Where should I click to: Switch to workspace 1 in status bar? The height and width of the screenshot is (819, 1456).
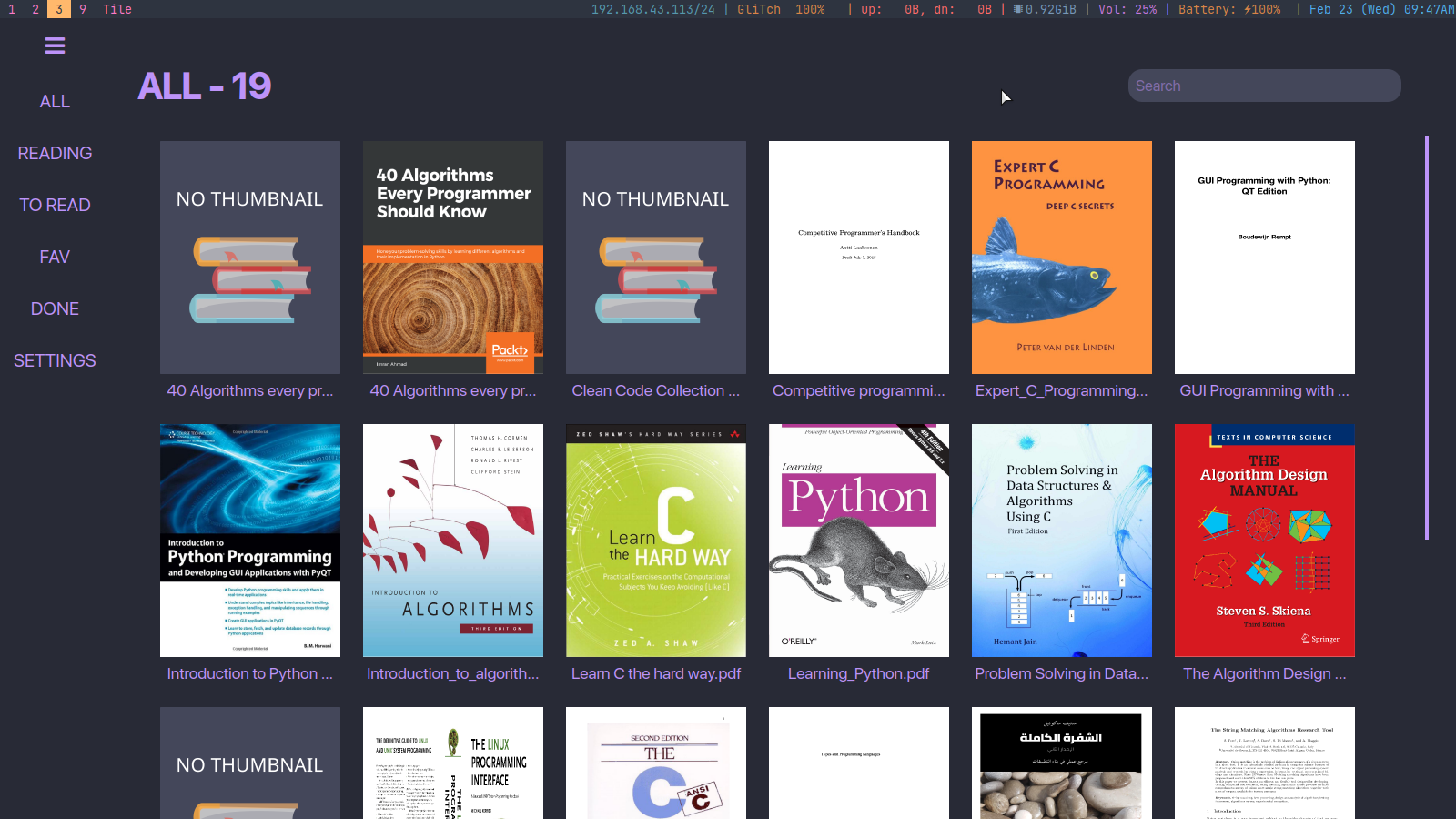(x=12, y=9)
